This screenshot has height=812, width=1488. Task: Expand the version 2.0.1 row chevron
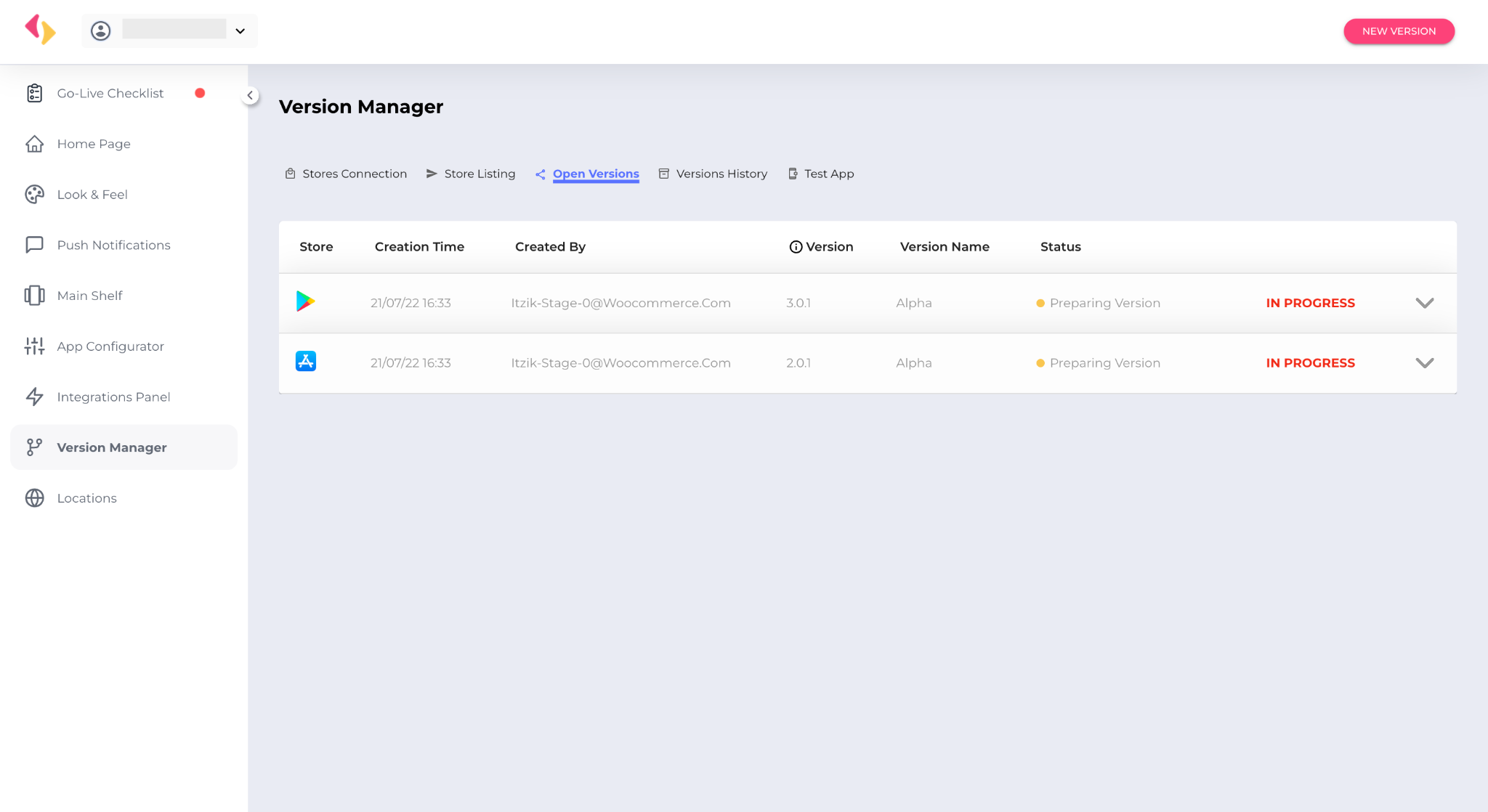tap(1424, 363)
